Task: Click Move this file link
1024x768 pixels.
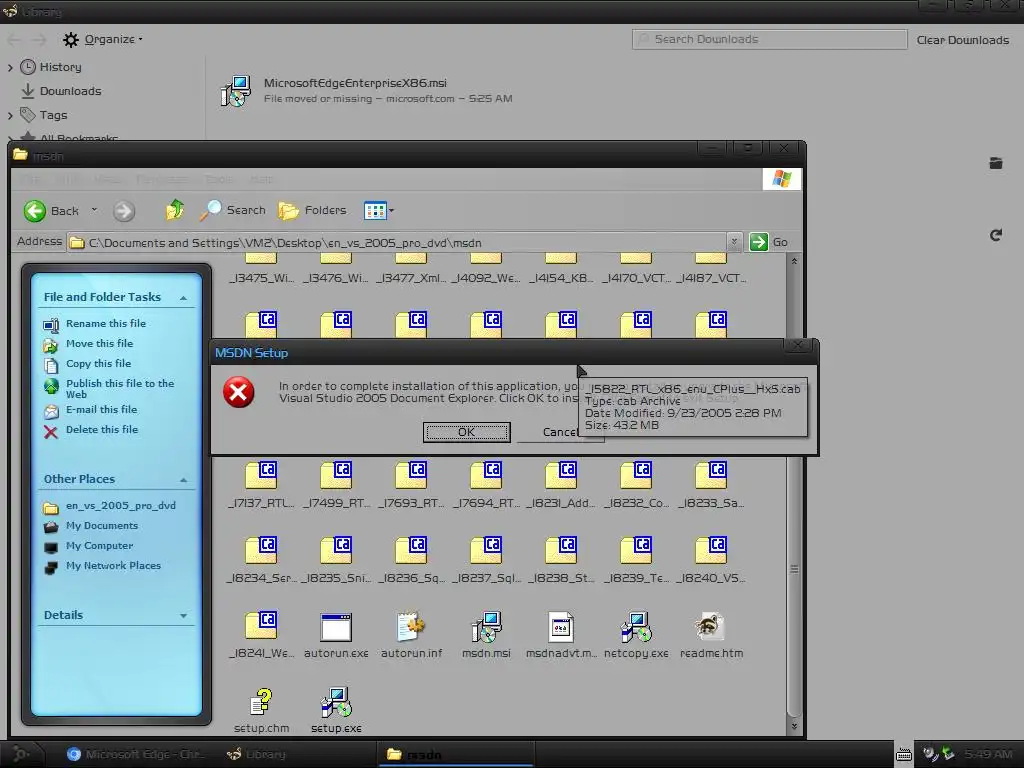Action: (x=99, y=344)
